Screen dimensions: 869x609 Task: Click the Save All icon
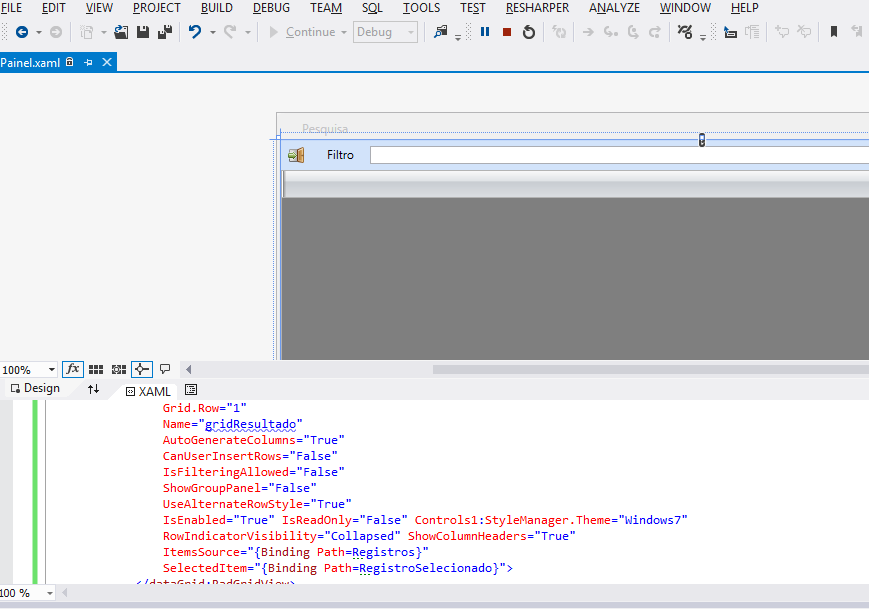[x=165, y=32]
